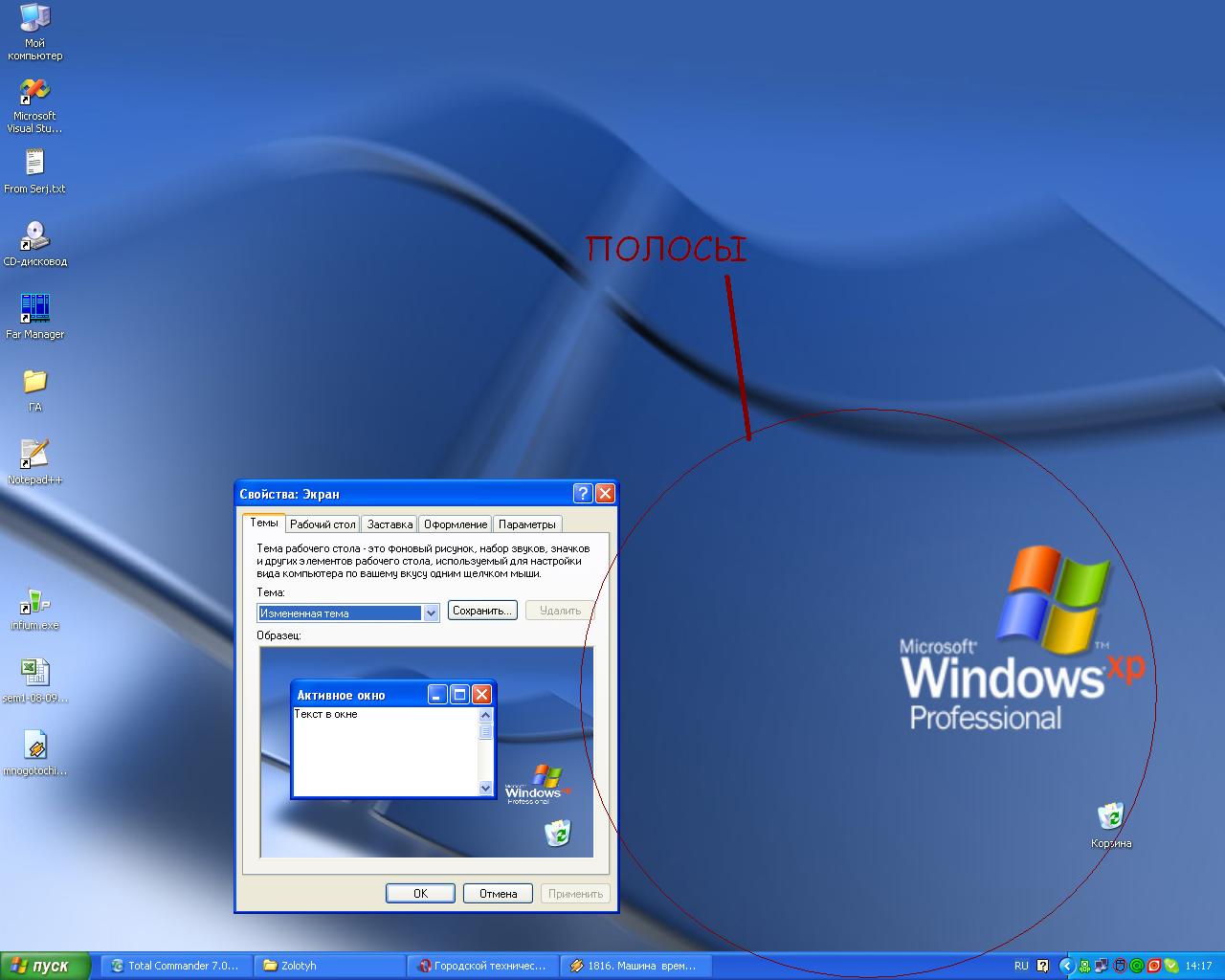Click the red eye tray icon
1225x980 pixels.
tap(1154, 966)
